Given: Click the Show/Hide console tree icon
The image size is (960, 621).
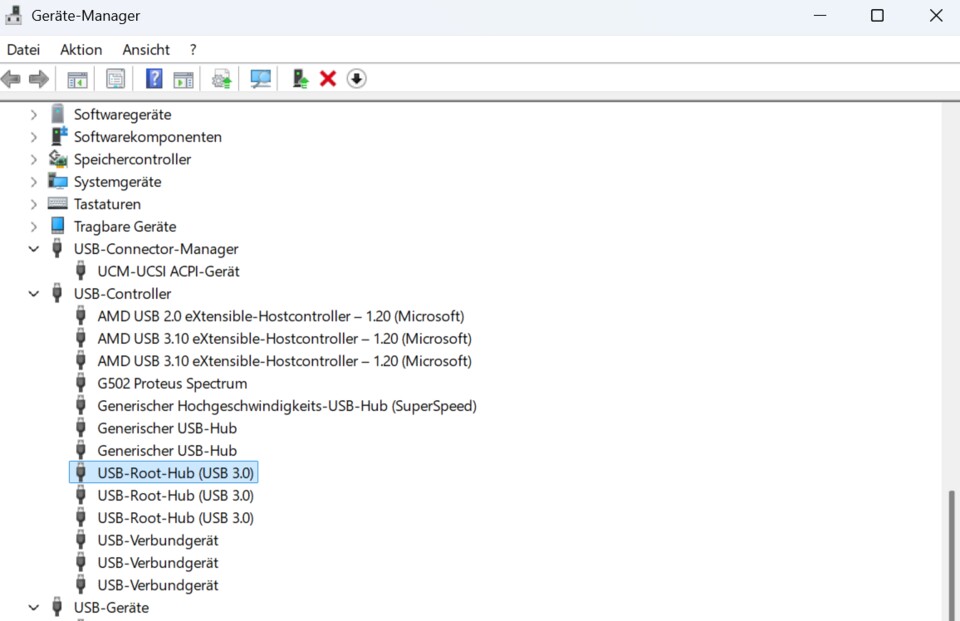Looking at the screenshot, I should pyautogui.click(x=77, y=79).
